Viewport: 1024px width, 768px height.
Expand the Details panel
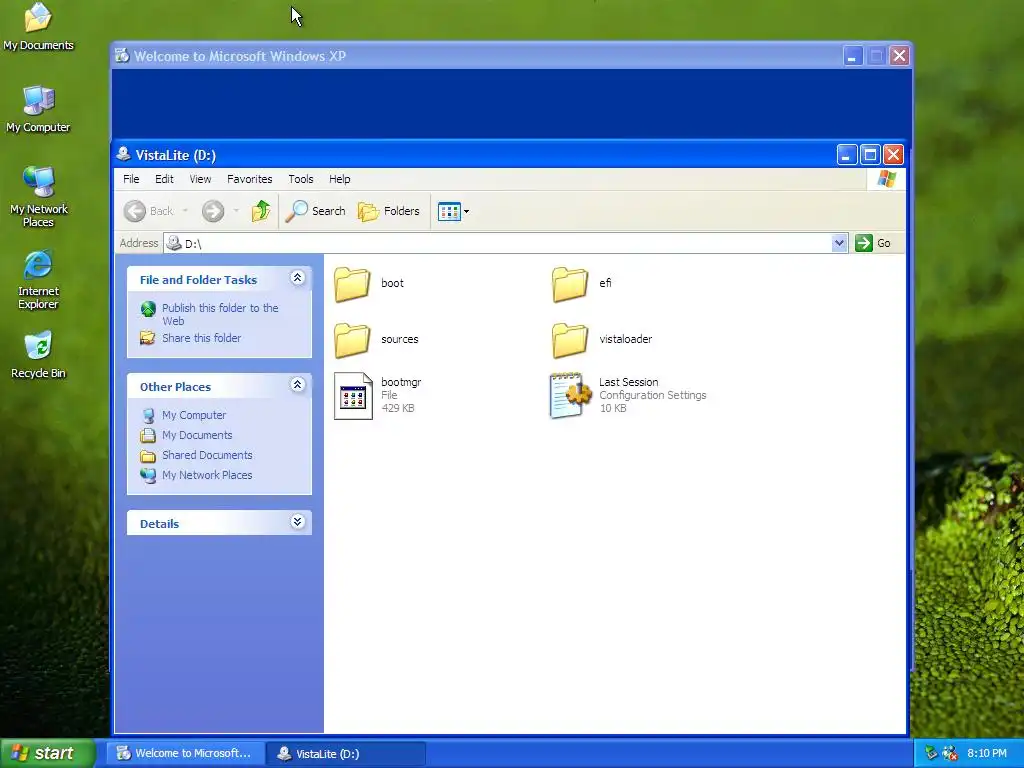point(297,522)
